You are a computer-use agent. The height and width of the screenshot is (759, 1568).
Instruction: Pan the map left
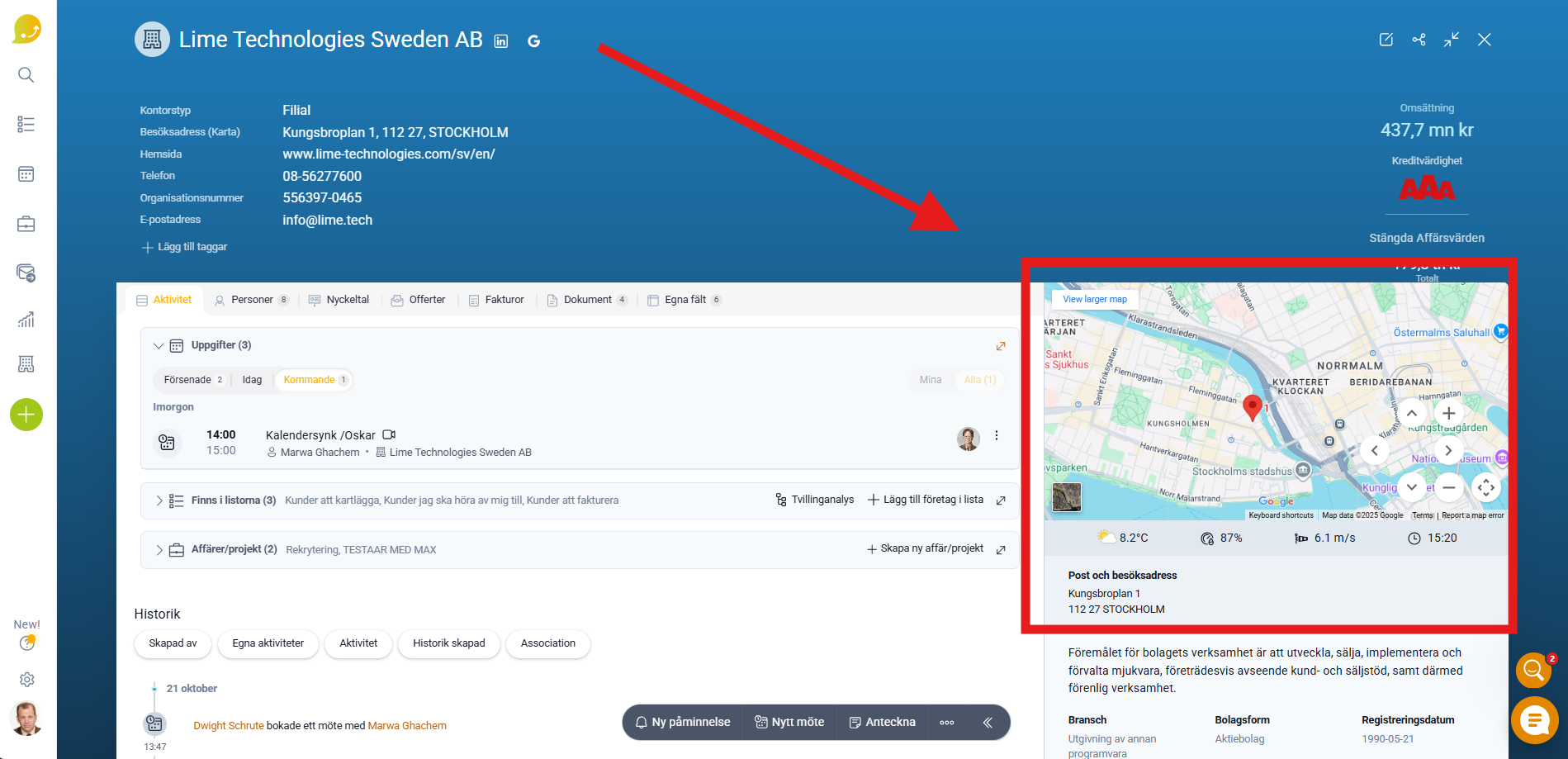pyautogui.click(x=1375, y=450)
